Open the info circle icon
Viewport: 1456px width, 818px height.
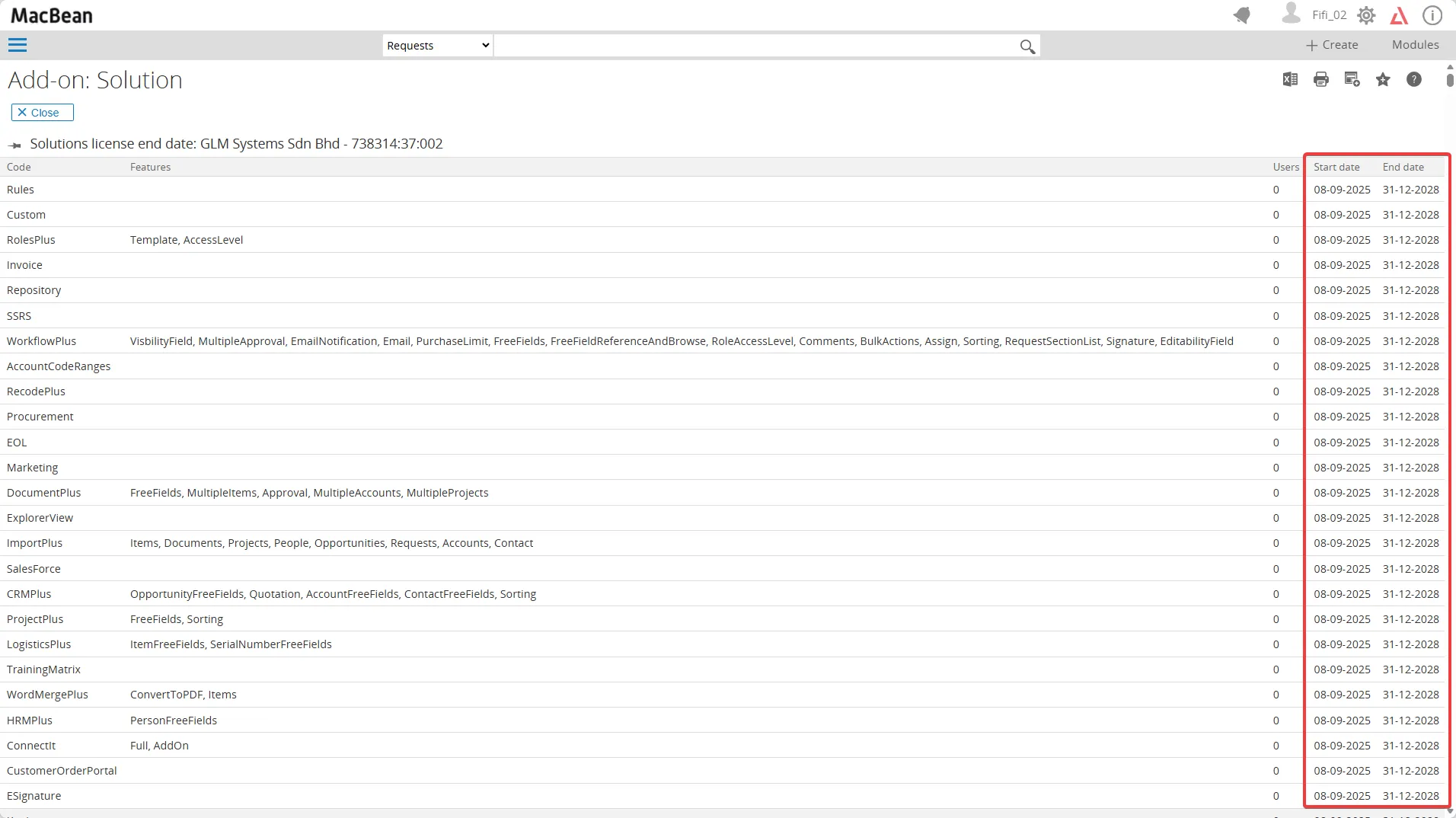(1432, 15)
